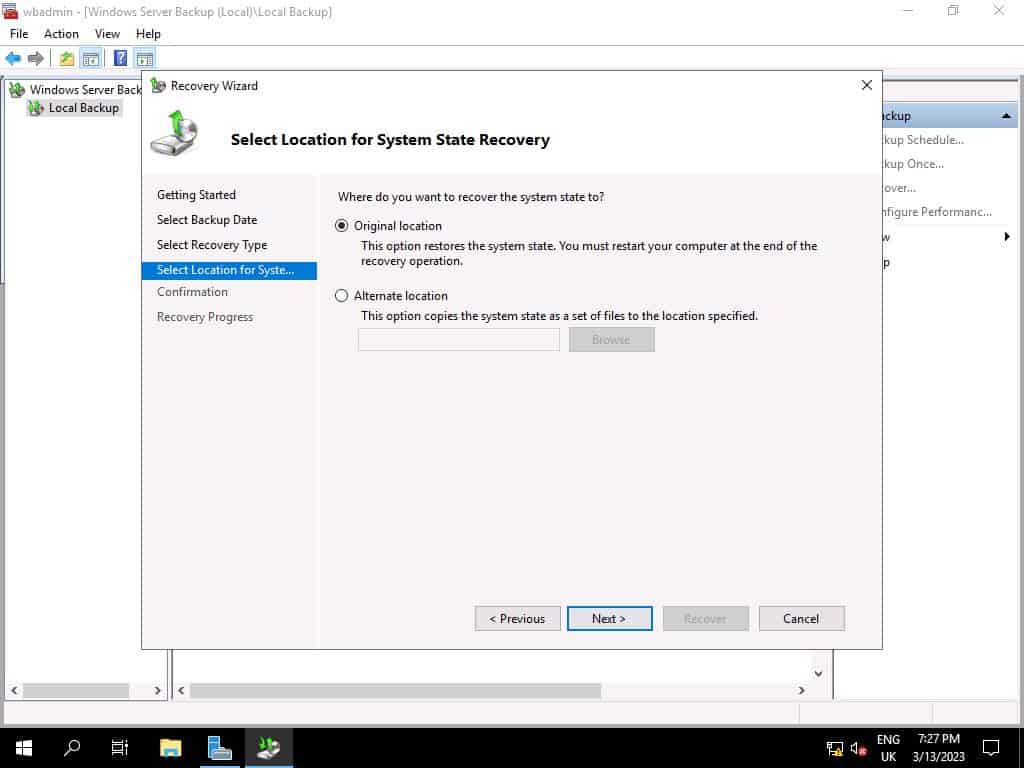This screenshot has height=768, width=1024.
Task: Select the Alternate location radio button
Action: pos(342,296)
